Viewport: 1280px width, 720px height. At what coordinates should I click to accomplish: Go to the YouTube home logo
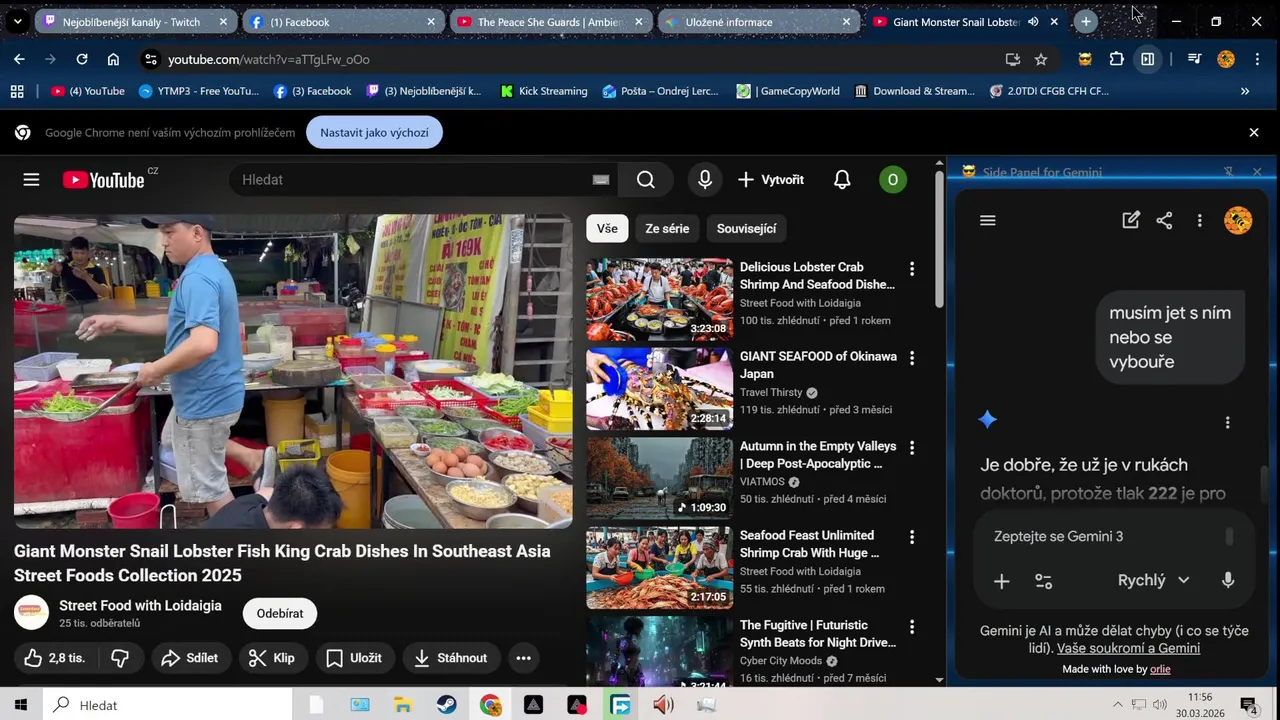[x=104, y=180]
